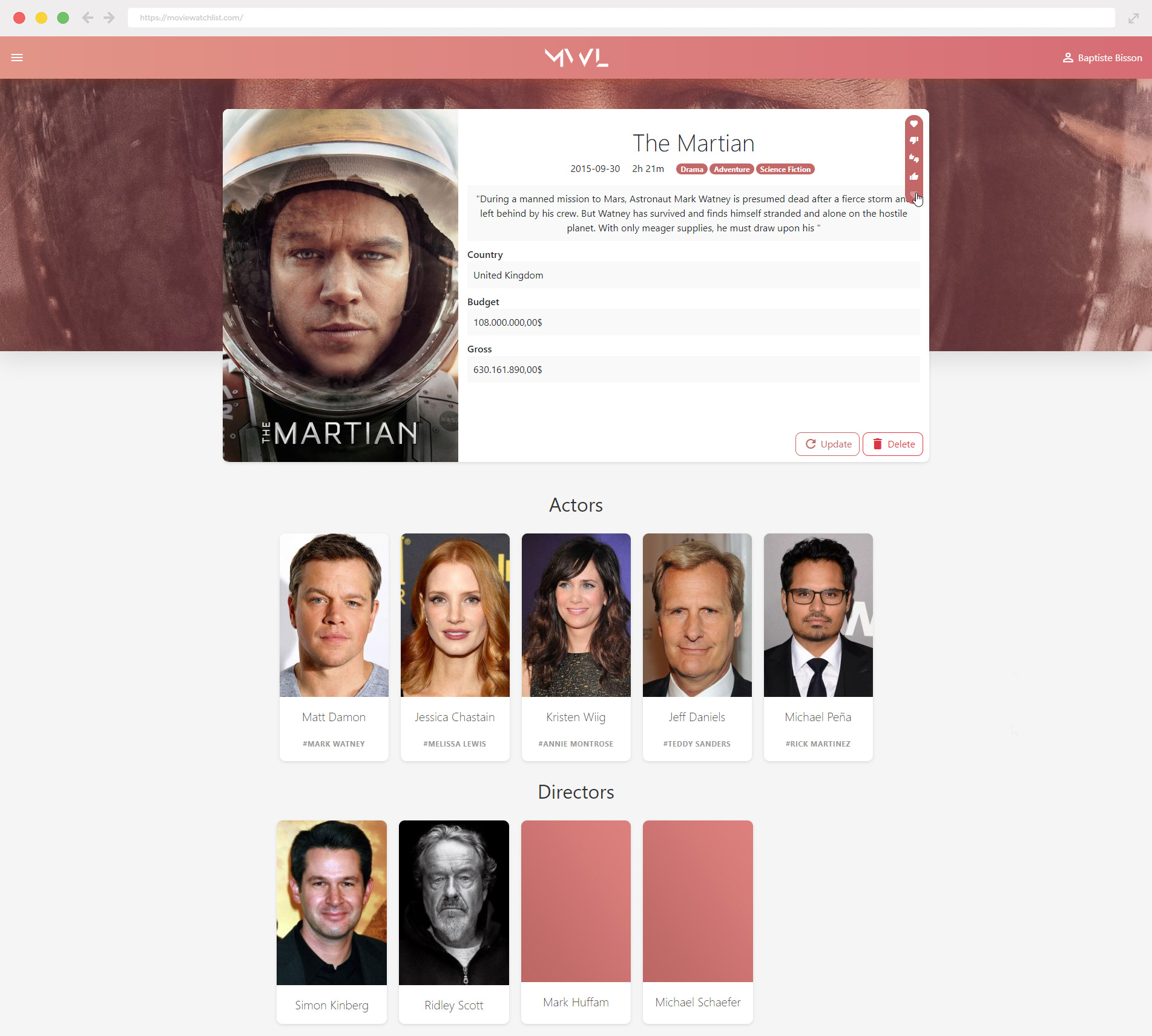Click the #MELISSA LEWIS role label

pos(455,744)
